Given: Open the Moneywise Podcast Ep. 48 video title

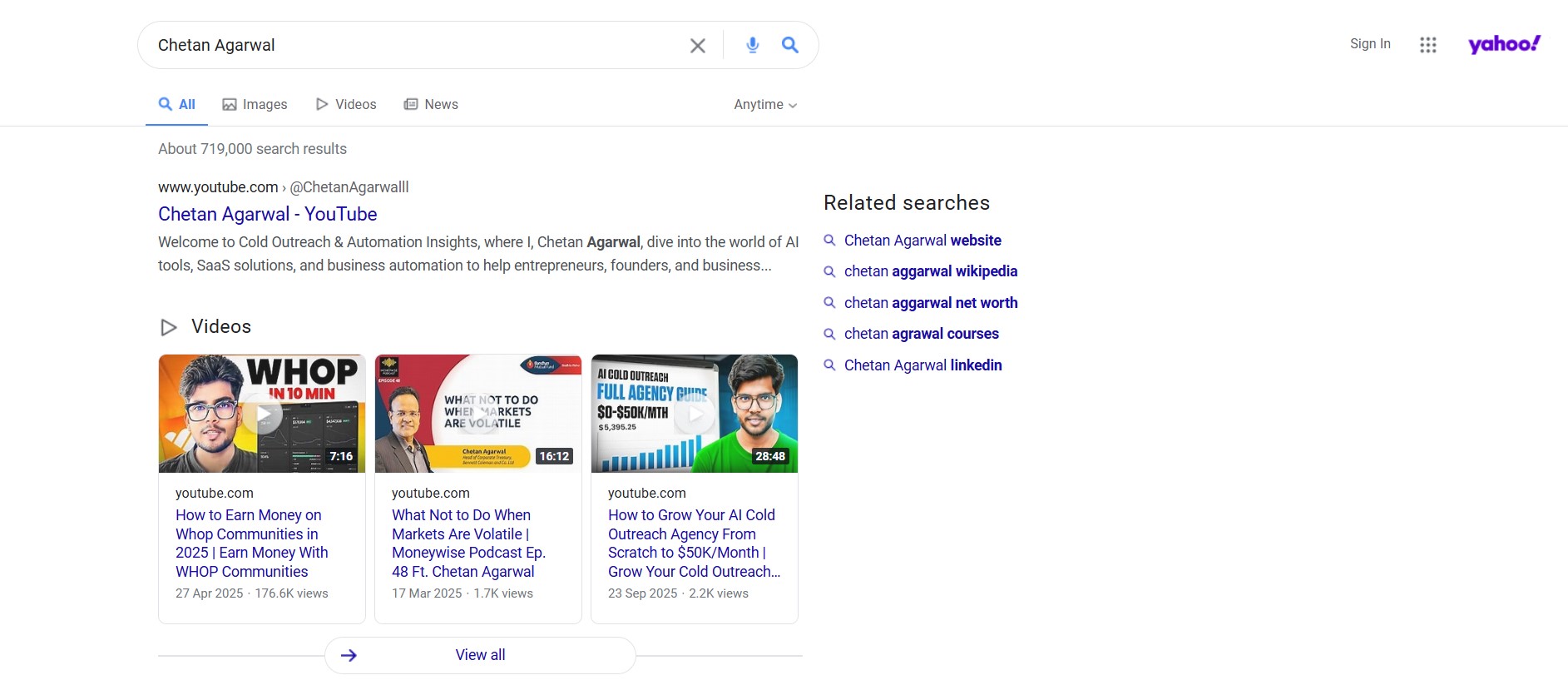Looking at the screenshot, I should coord(468,544).
